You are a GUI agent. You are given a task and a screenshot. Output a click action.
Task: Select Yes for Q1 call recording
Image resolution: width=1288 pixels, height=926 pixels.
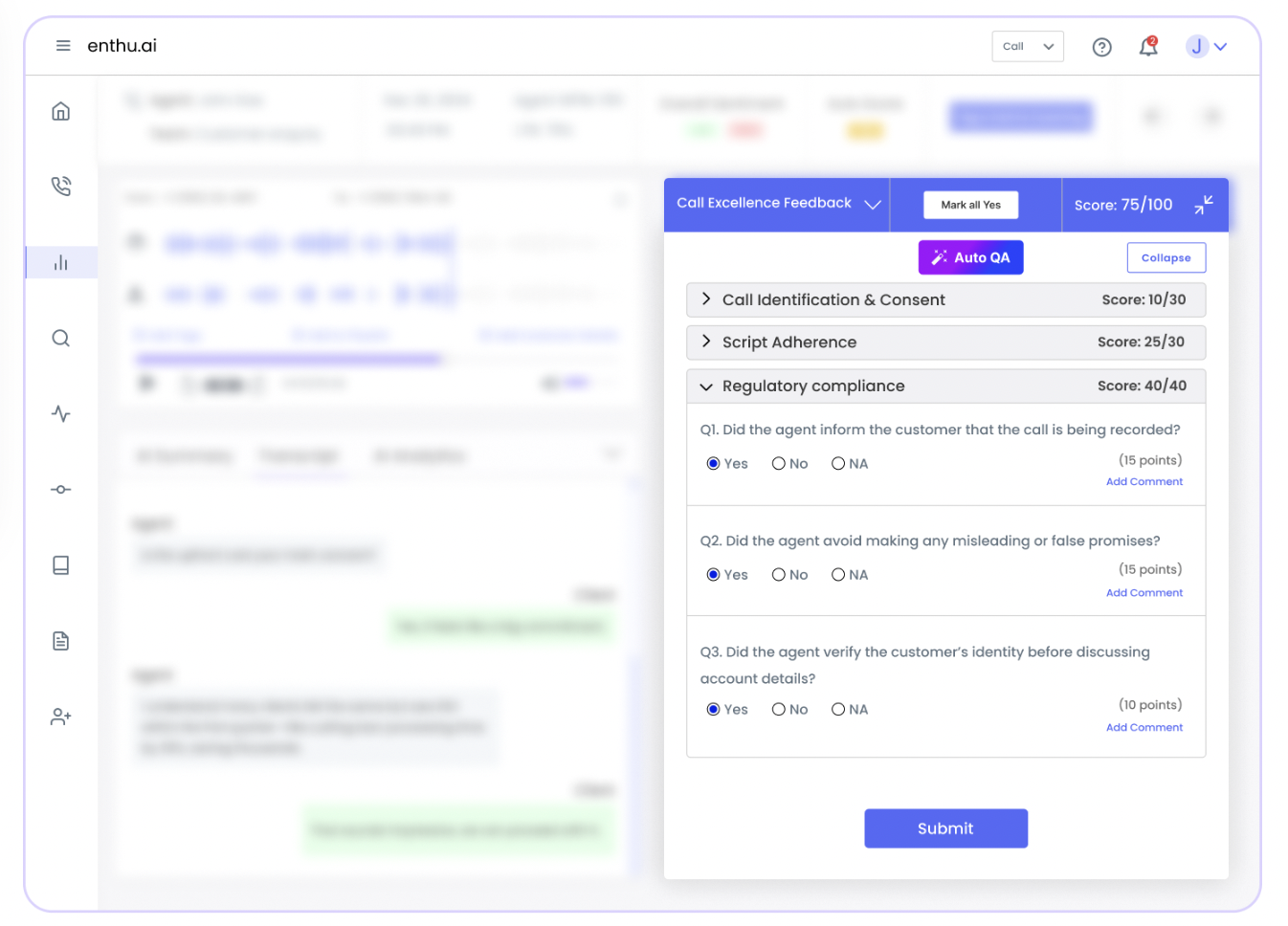[x=713, y=464]
